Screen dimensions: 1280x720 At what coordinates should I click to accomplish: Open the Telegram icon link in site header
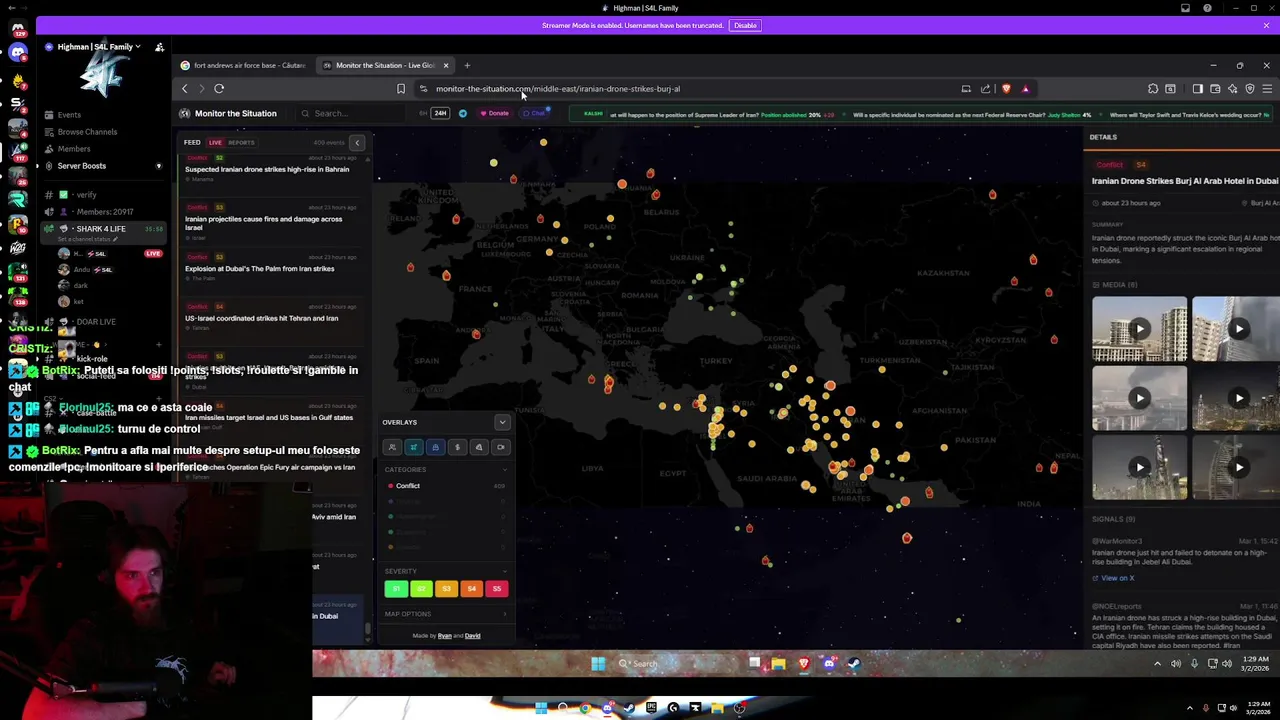coord(462,113)
